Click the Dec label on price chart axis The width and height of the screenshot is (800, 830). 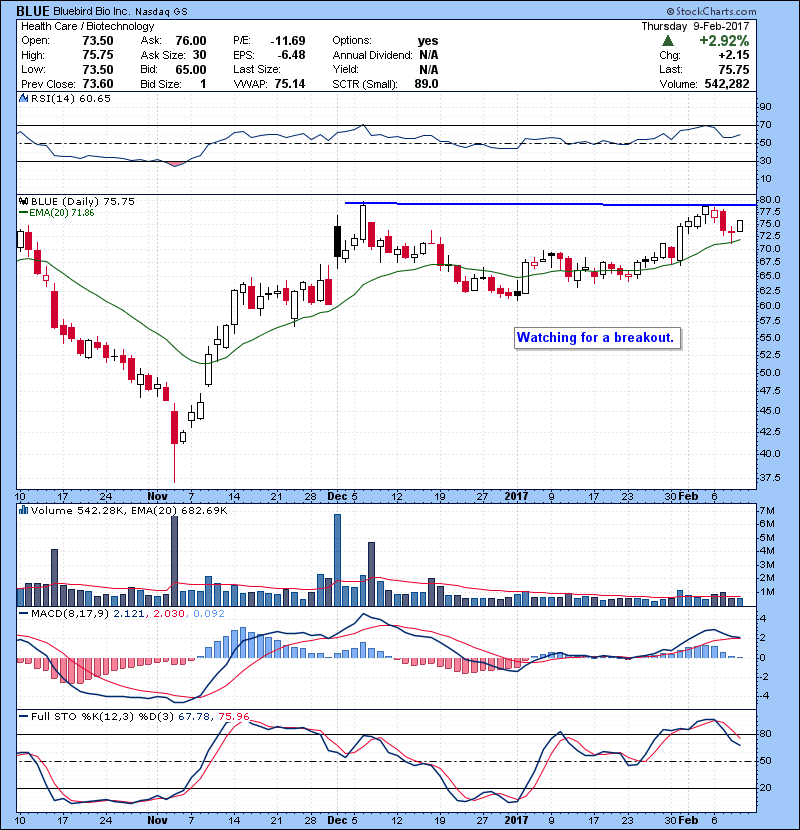[x=337, y=496]
